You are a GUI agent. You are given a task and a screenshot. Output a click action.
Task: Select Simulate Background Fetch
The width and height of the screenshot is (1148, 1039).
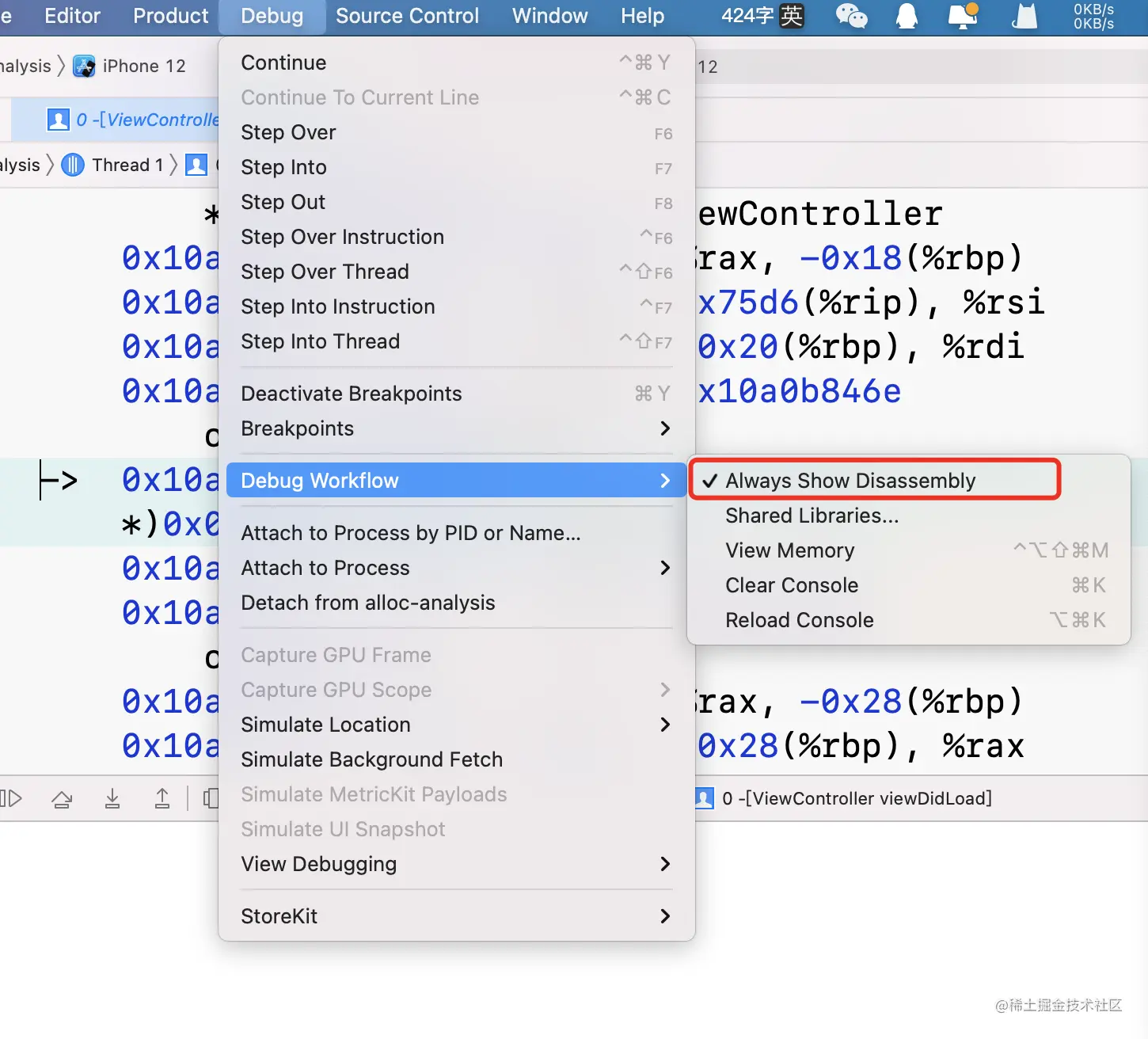456,759
